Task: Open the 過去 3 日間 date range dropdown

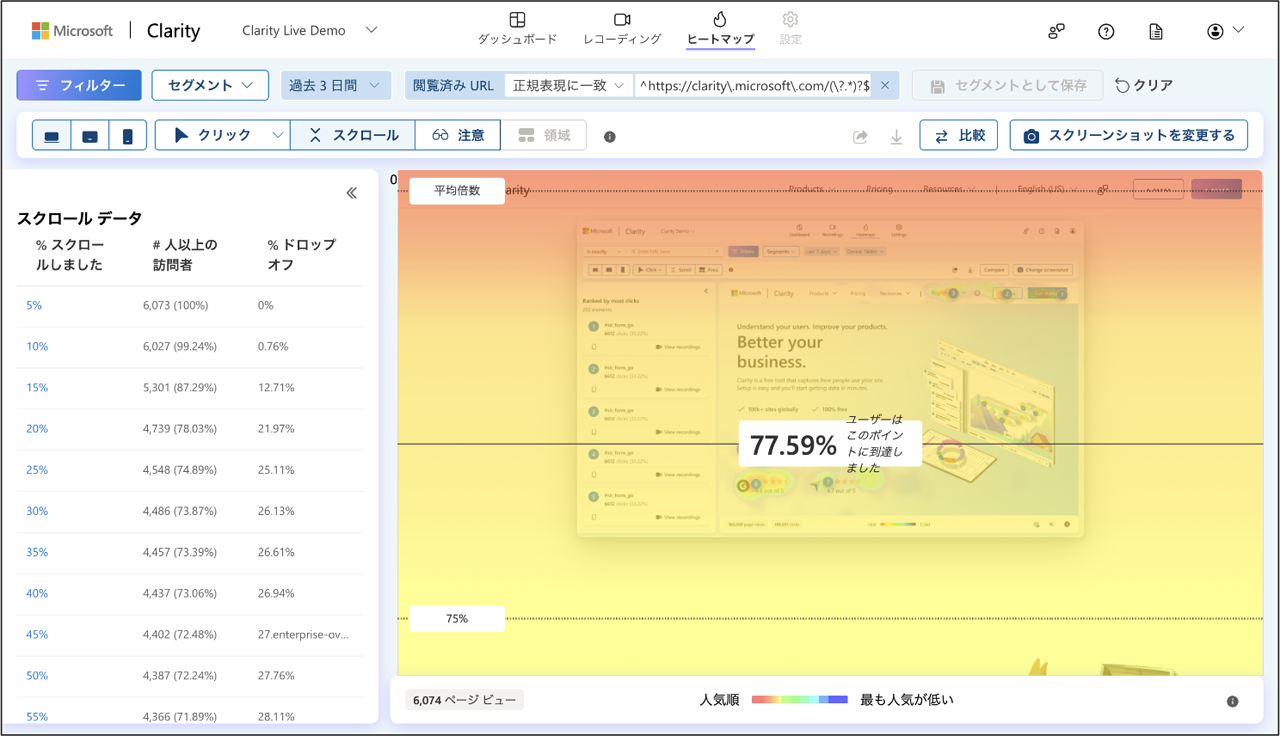Action: 336,85
